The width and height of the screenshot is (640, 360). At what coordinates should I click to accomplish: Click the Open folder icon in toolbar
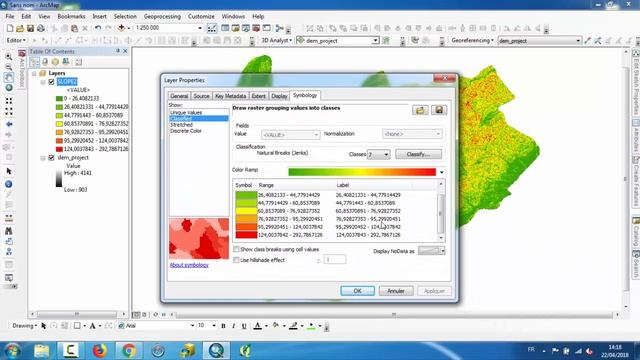point(20,28)
